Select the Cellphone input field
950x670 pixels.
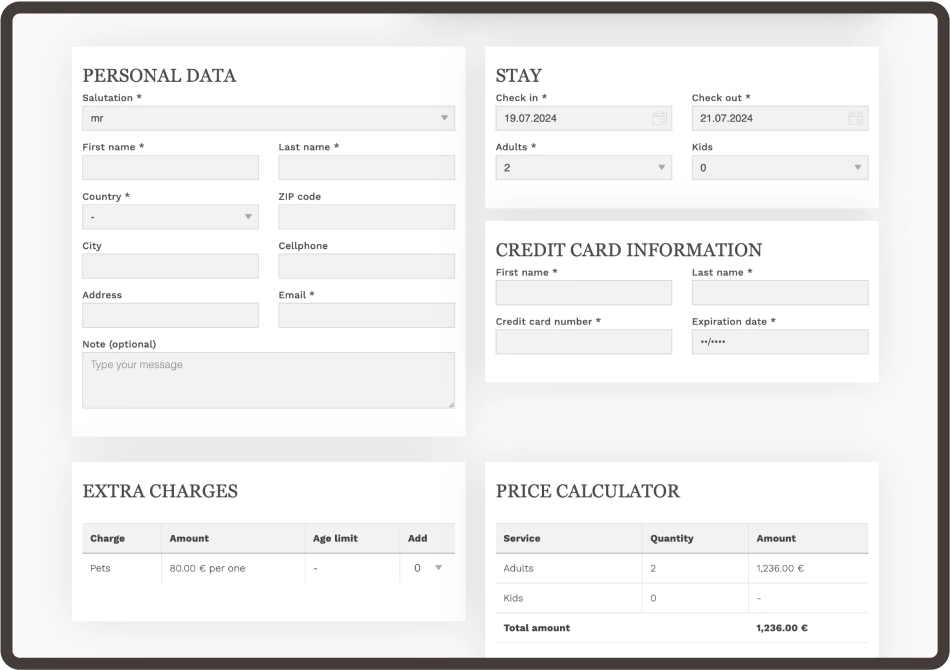(x=367, y=267)
